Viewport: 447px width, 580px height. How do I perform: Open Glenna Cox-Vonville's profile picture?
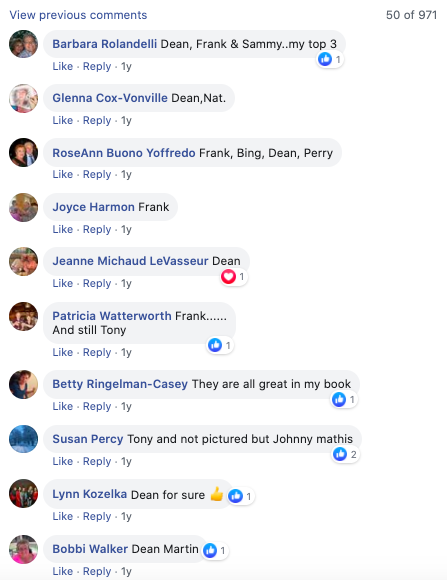[23, 98]
